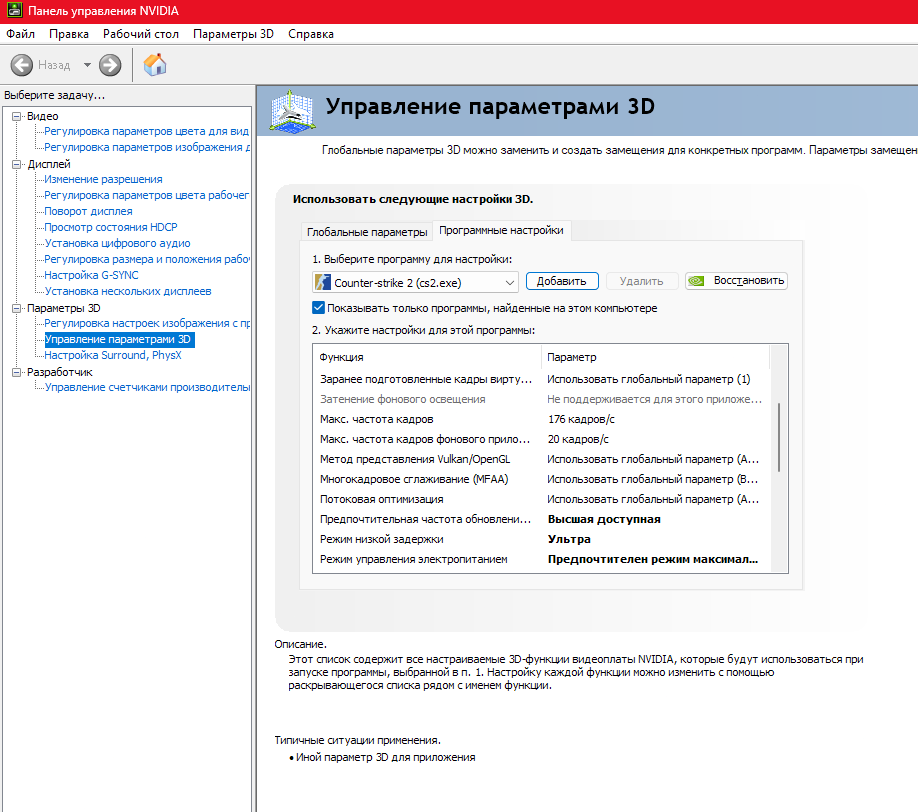Click the Добавить button
Screen dimensions: 918x812
(x=562, y=282)
